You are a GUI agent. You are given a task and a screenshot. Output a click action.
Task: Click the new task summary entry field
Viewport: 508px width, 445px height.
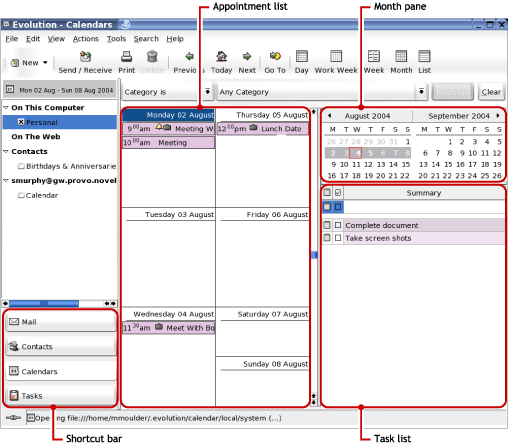pyautogui.click(x=424, y=207)
